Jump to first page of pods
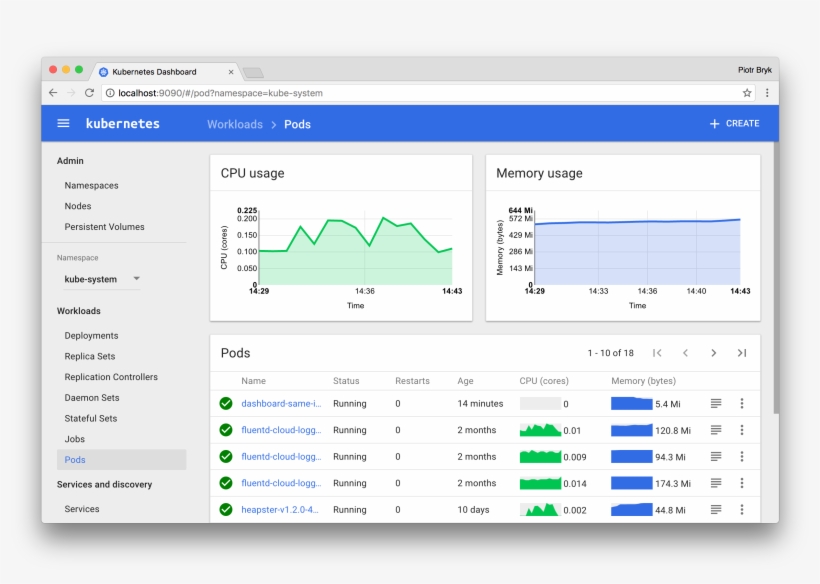The image size is (820, 584). click(657, 353)
